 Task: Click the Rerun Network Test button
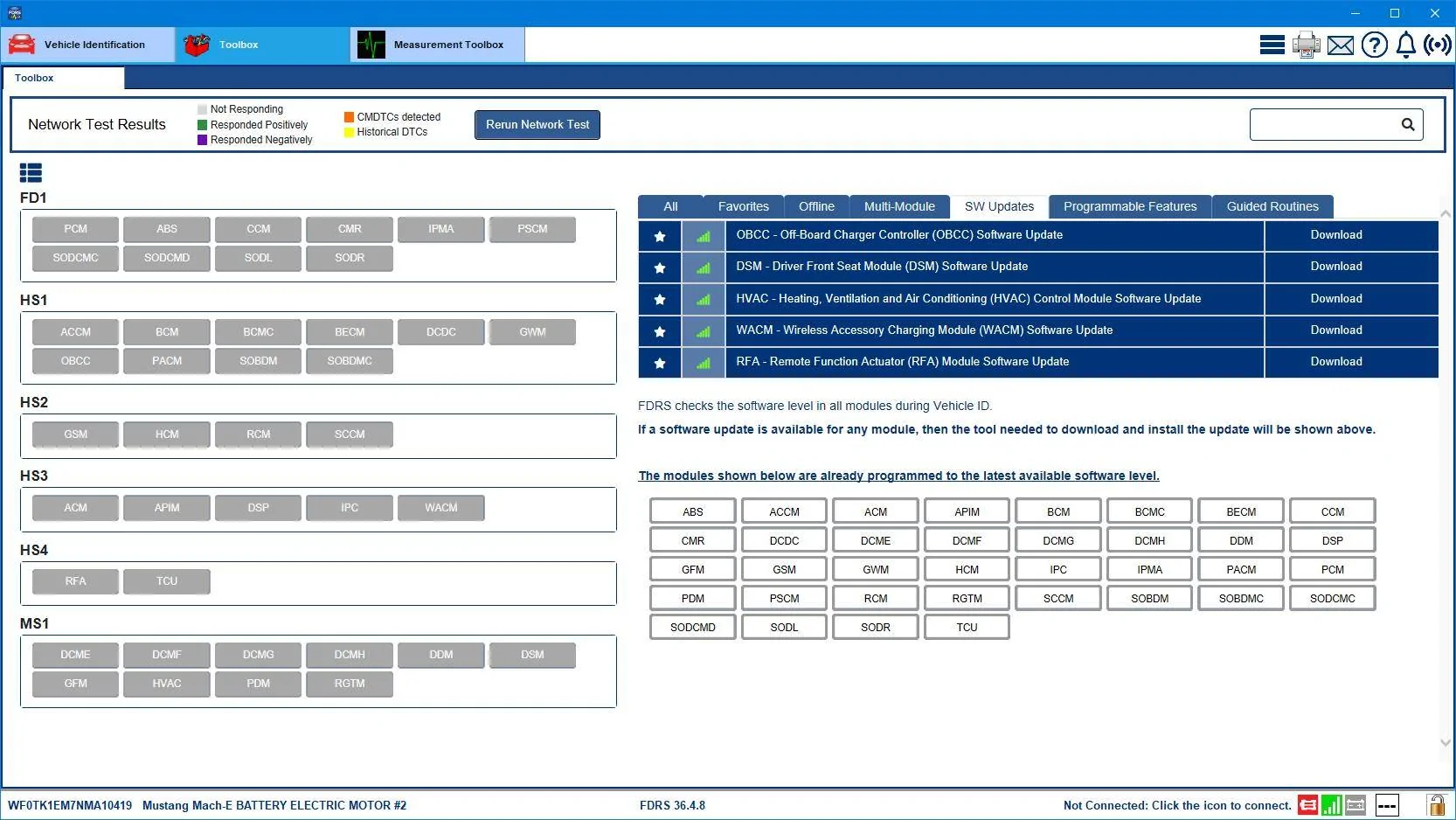[x=537, y=124]
